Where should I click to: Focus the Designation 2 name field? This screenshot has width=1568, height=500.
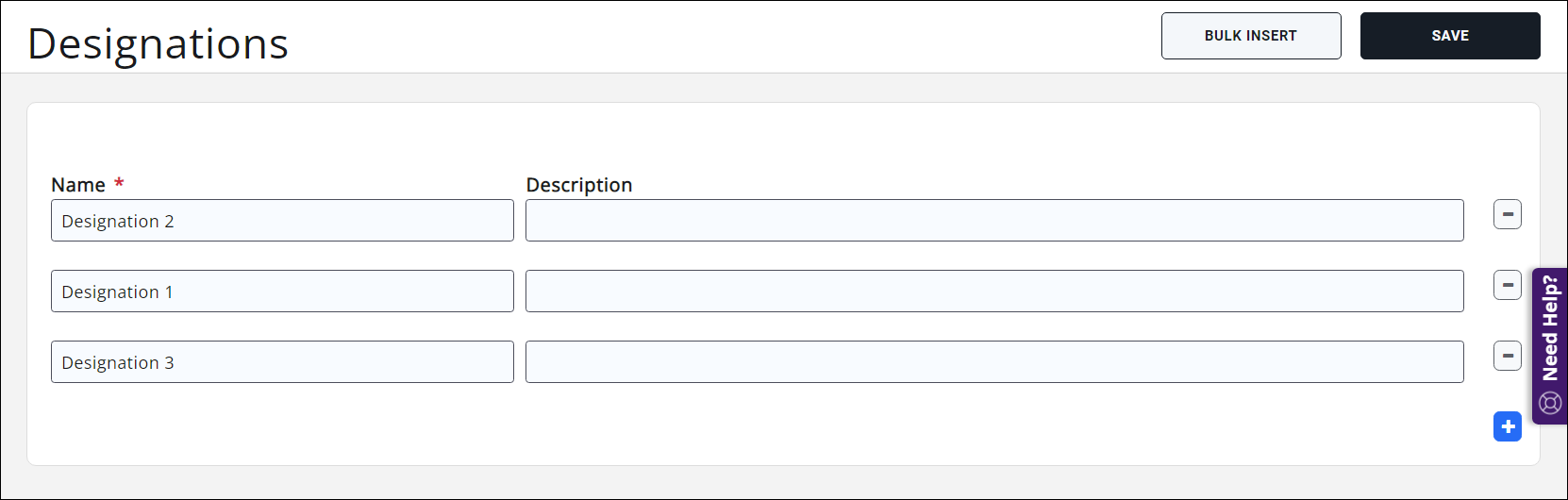tap(282, 221)
